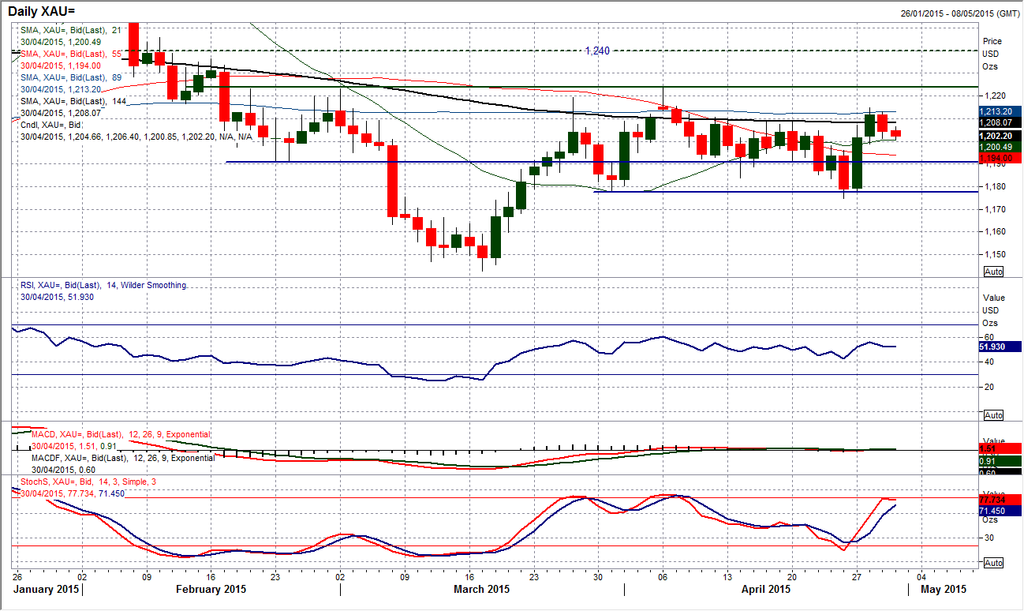Click the green MACD signal tag 0.91
1024x611 pixels.
click(1000, 461)
